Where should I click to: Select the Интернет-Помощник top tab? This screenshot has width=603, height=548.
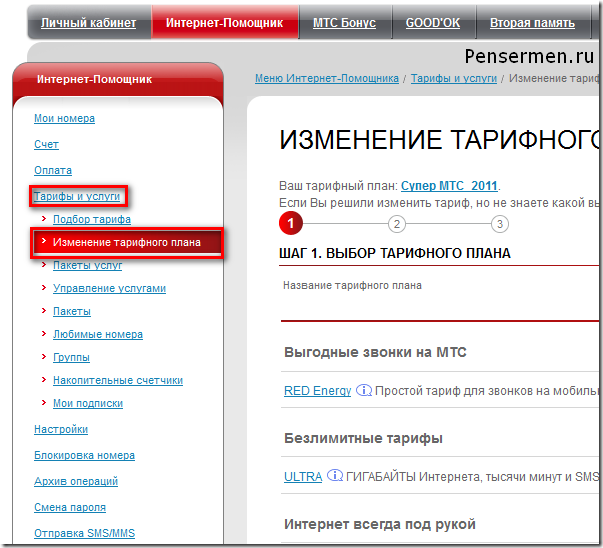[225, 23]
